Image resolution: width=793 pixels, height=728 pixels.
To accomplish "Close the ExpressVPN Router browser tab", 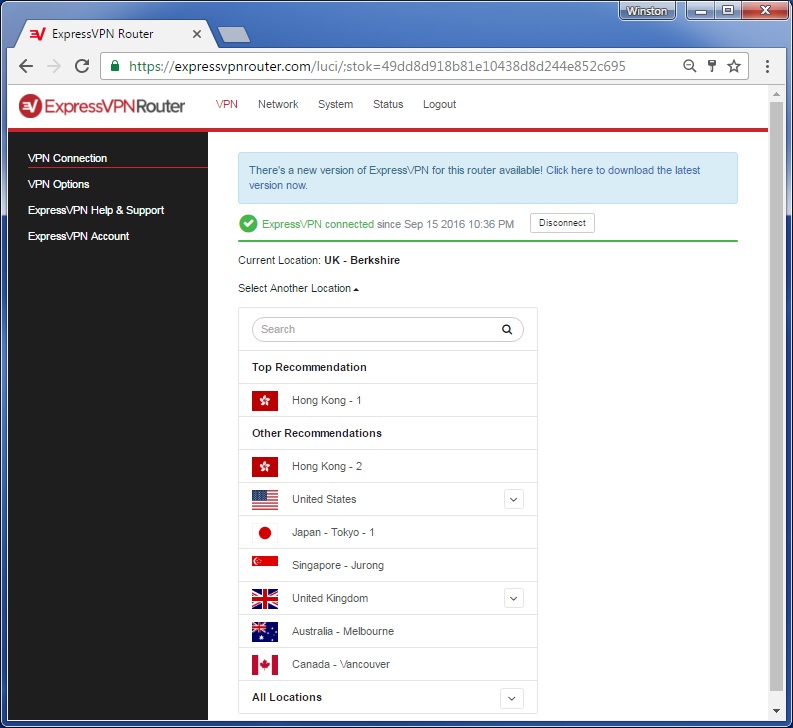I will 197,34.
